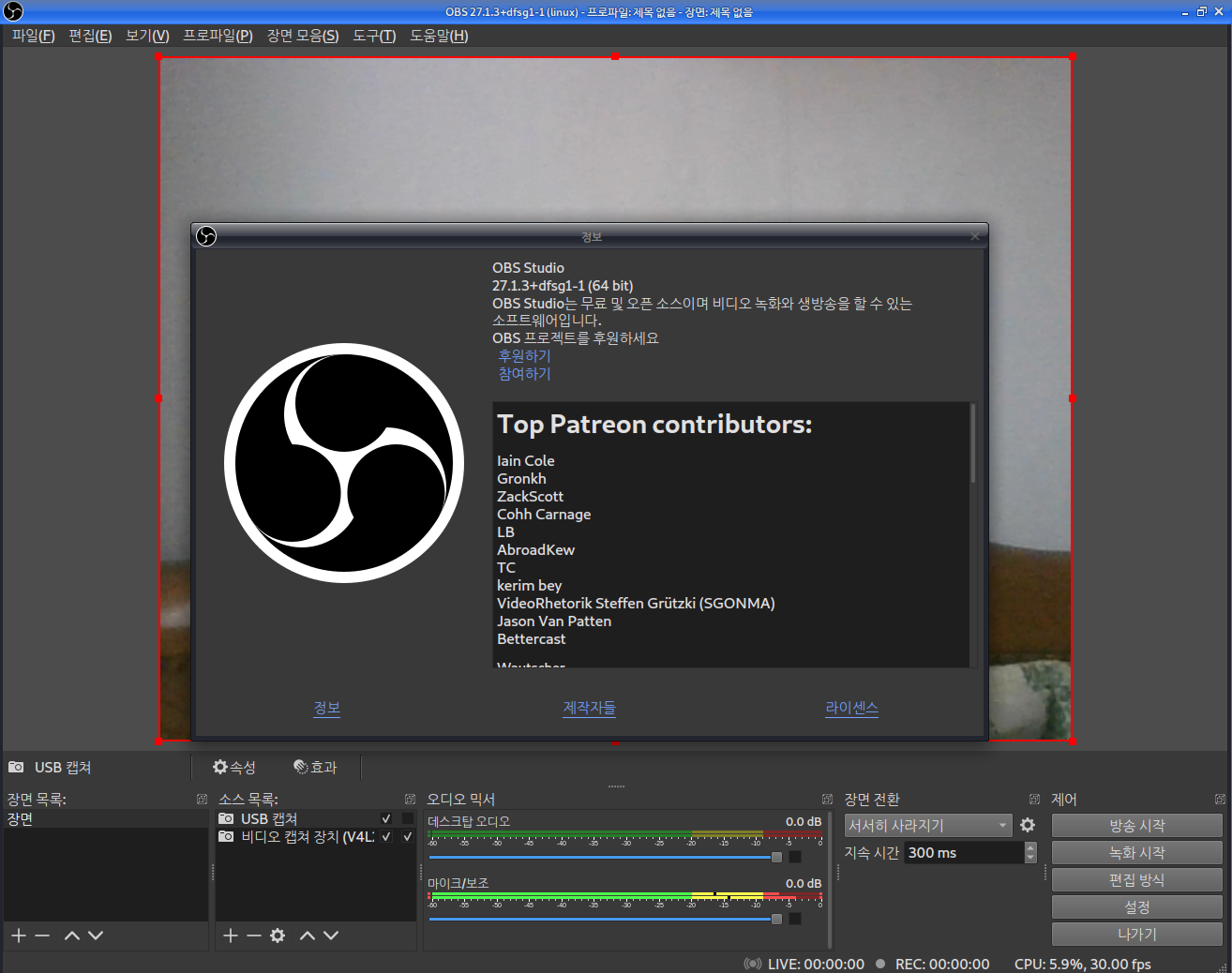Float the 제어 dock panel
Image resolution: width=1232 pixels, height=973 pixels.
(1220, 800)
